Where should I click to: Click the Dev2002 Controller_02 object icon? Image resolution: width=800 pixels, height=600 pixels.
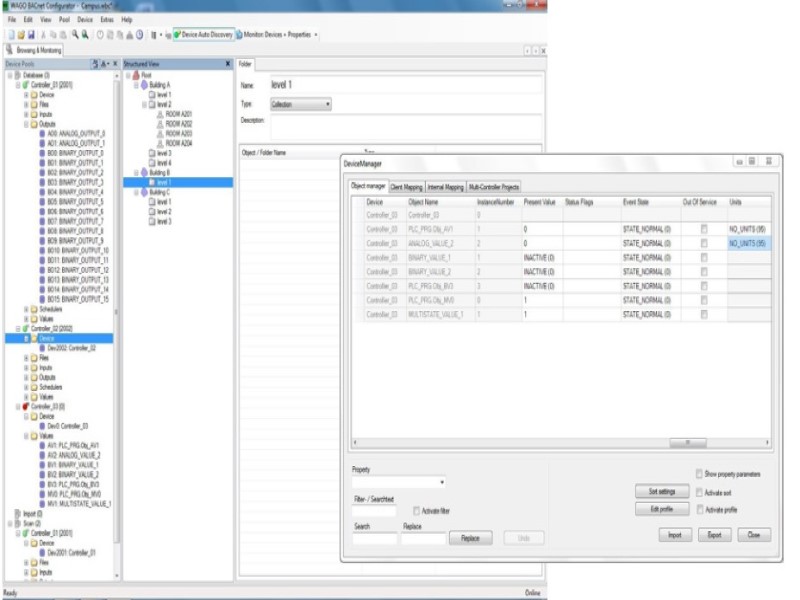click(42, 348)
